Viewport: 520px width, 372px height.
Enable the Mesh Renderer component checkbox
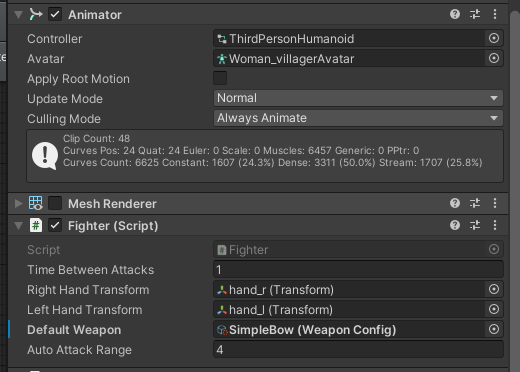pos(55,203)
